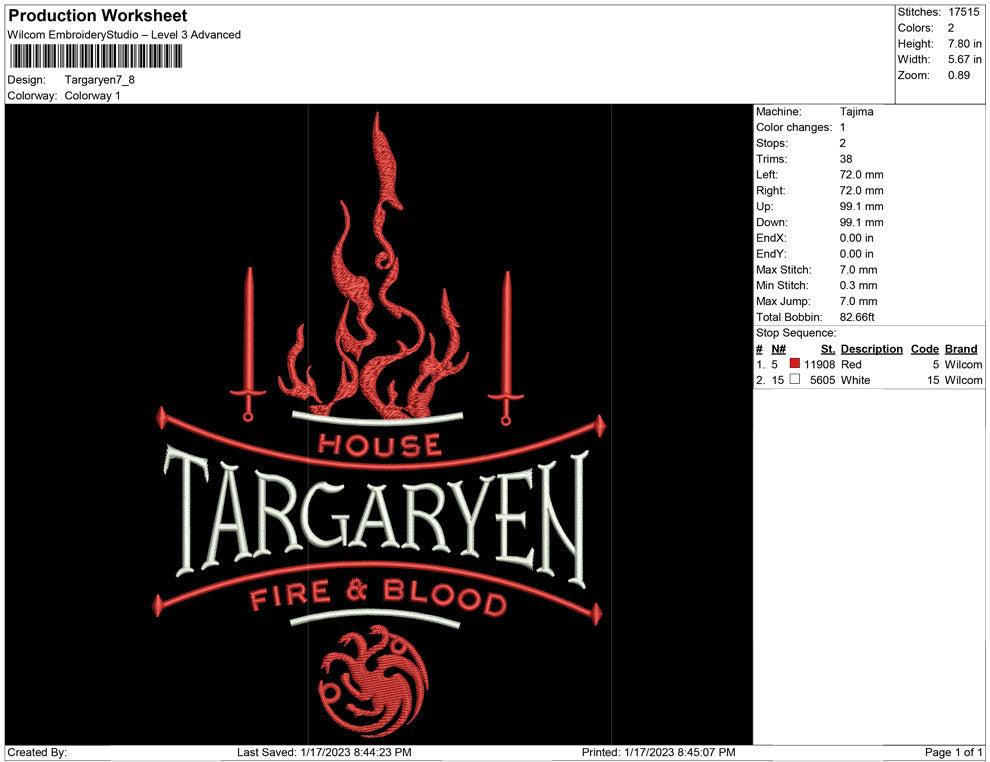Click the 'Production Worksheet' heading

(x=98, y=15)
